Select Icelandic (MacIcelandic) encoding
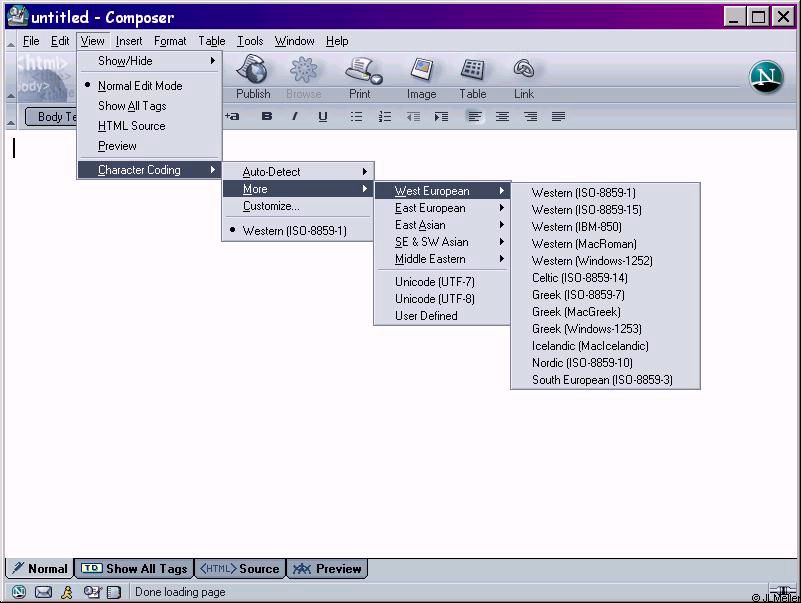The width and height of the screenshot is (801, 603). pos(605,346)
